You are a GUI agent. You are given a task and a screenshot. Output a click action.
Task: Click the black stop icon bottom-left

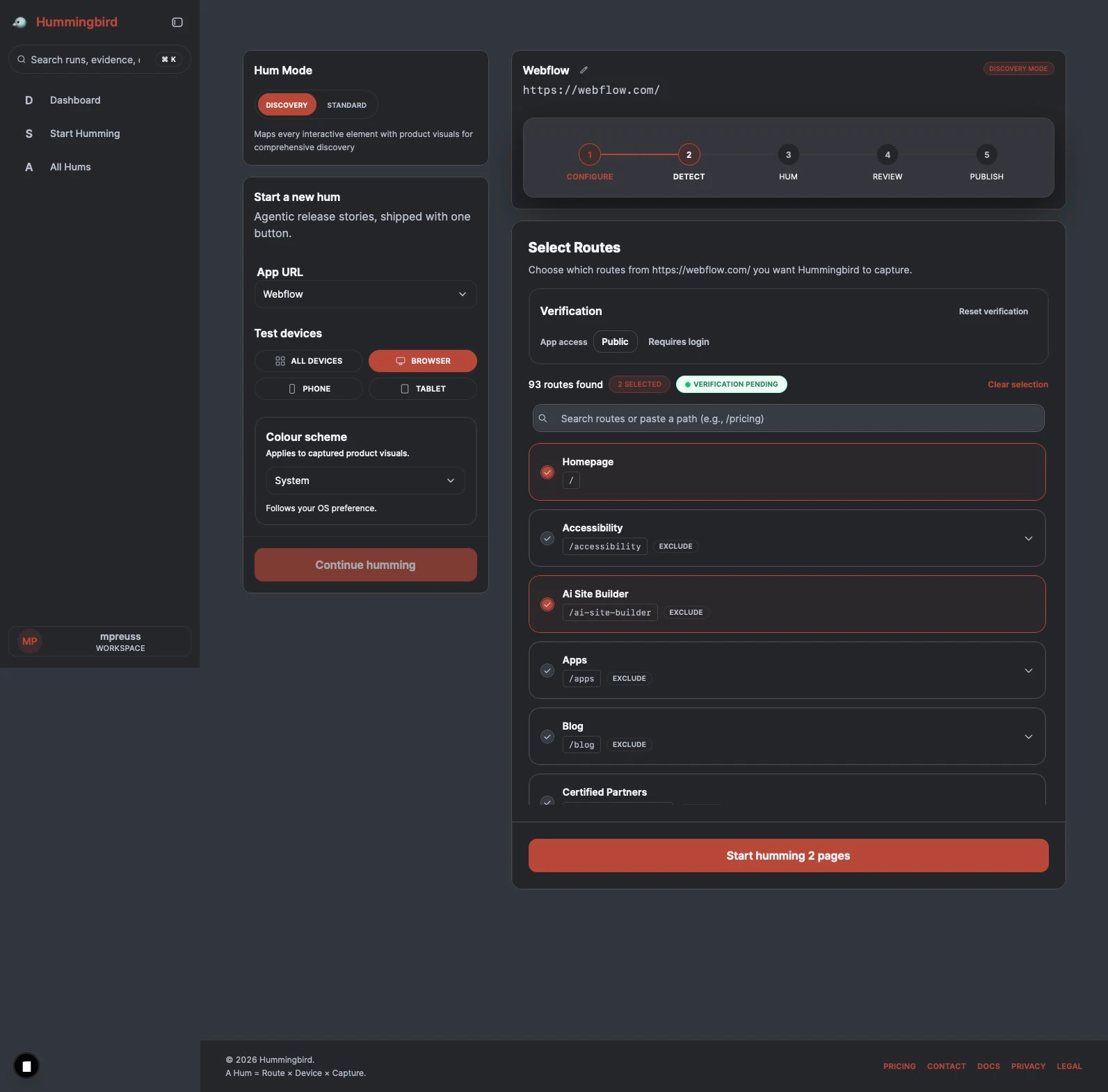point(26,1066)
